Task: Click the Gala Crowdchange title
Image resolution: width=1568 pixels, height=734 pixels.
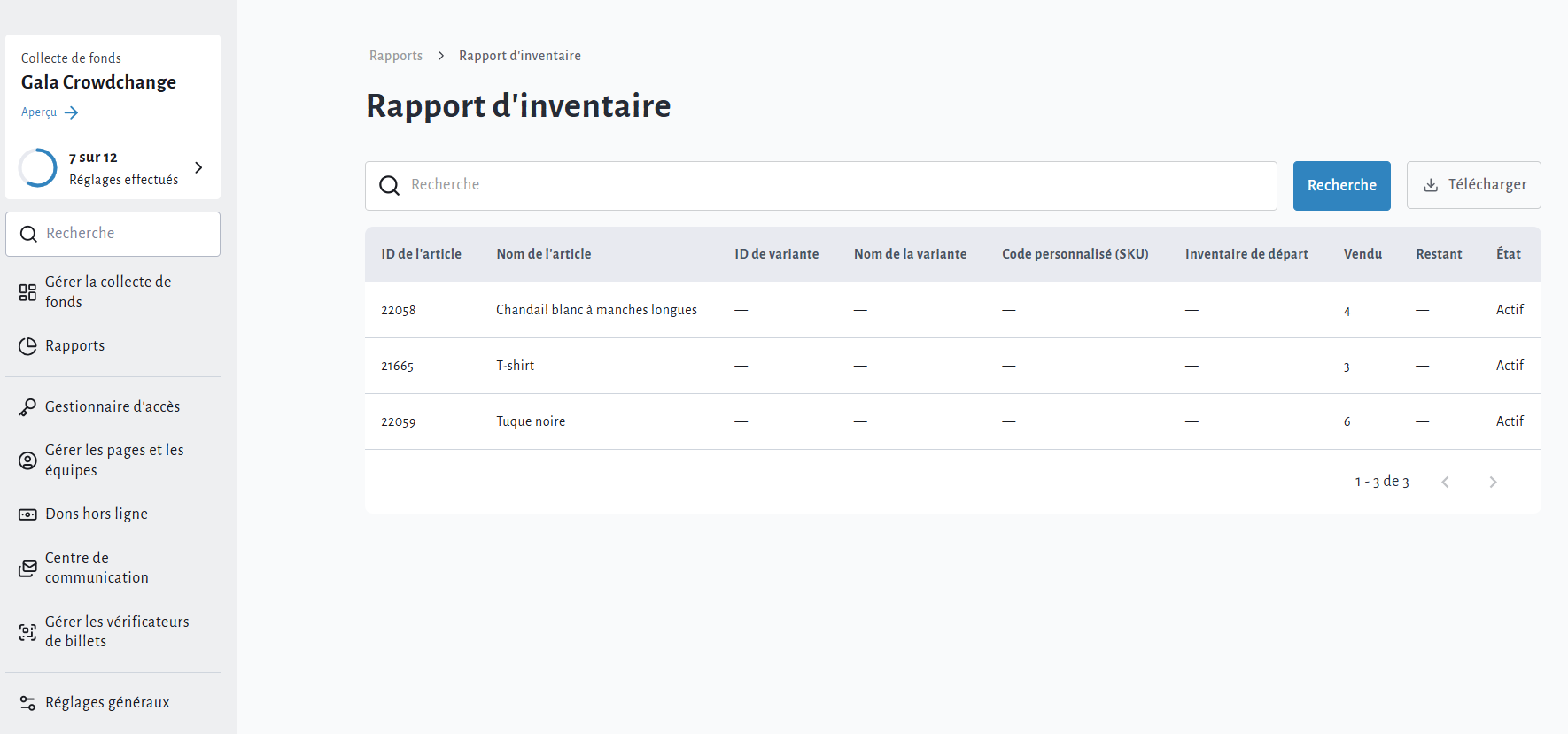Action: (98, 82)
